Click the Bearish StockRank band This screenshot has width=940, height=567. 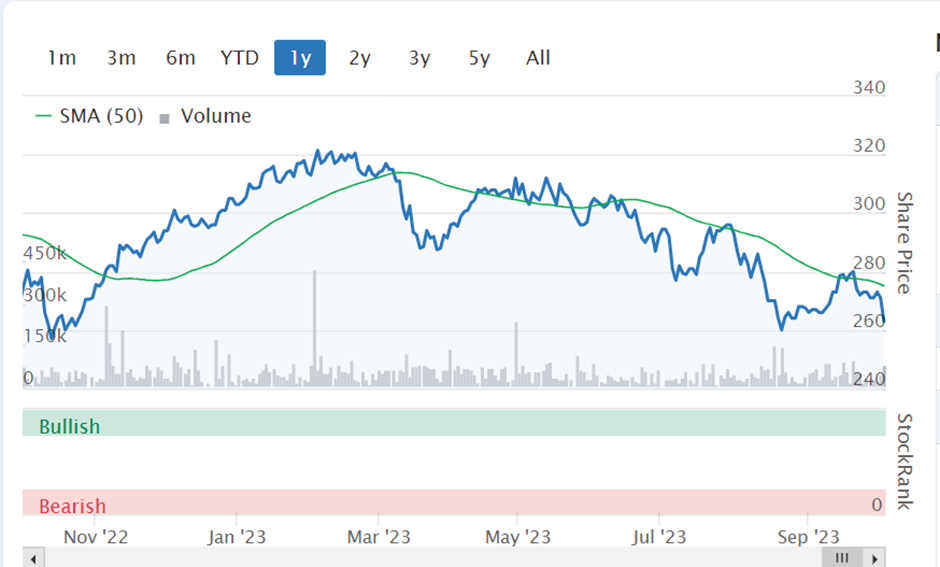454,502
